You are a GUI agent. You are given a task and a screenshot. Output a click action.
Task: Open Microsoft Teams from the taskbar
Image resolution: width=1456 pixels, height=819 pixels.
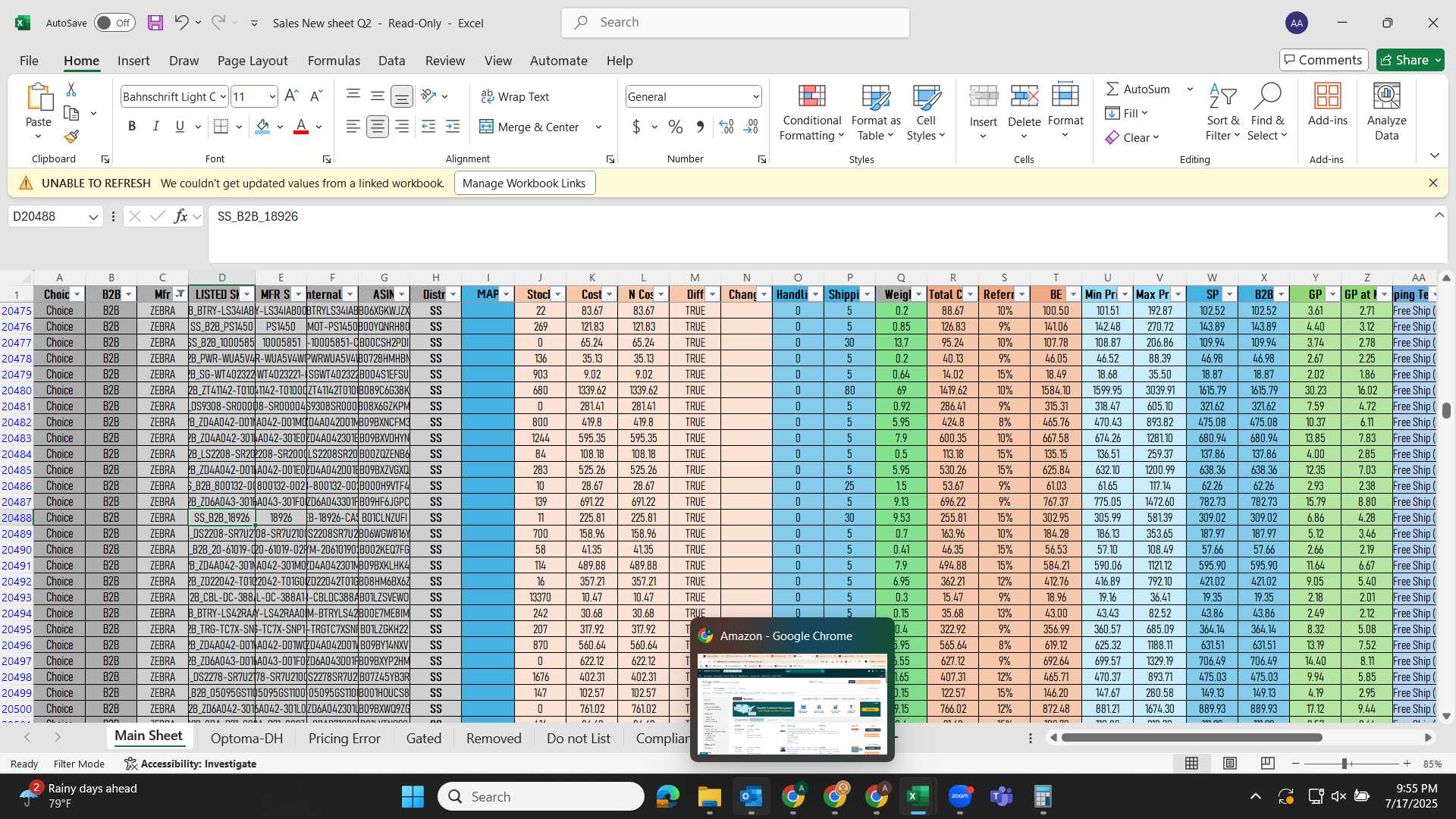(x=1002, y=796)
